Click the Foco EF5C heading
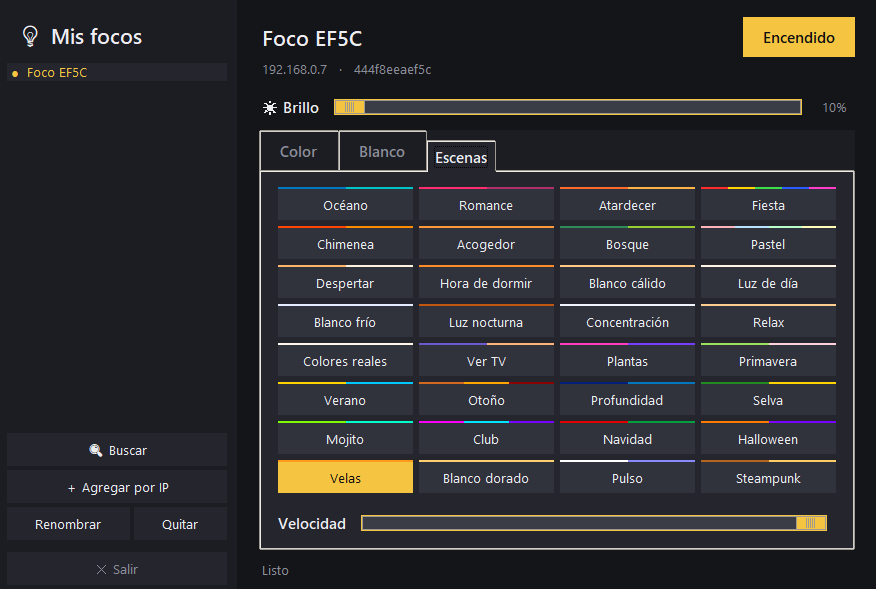Screen dimensions: 876x589 point(312,39)
